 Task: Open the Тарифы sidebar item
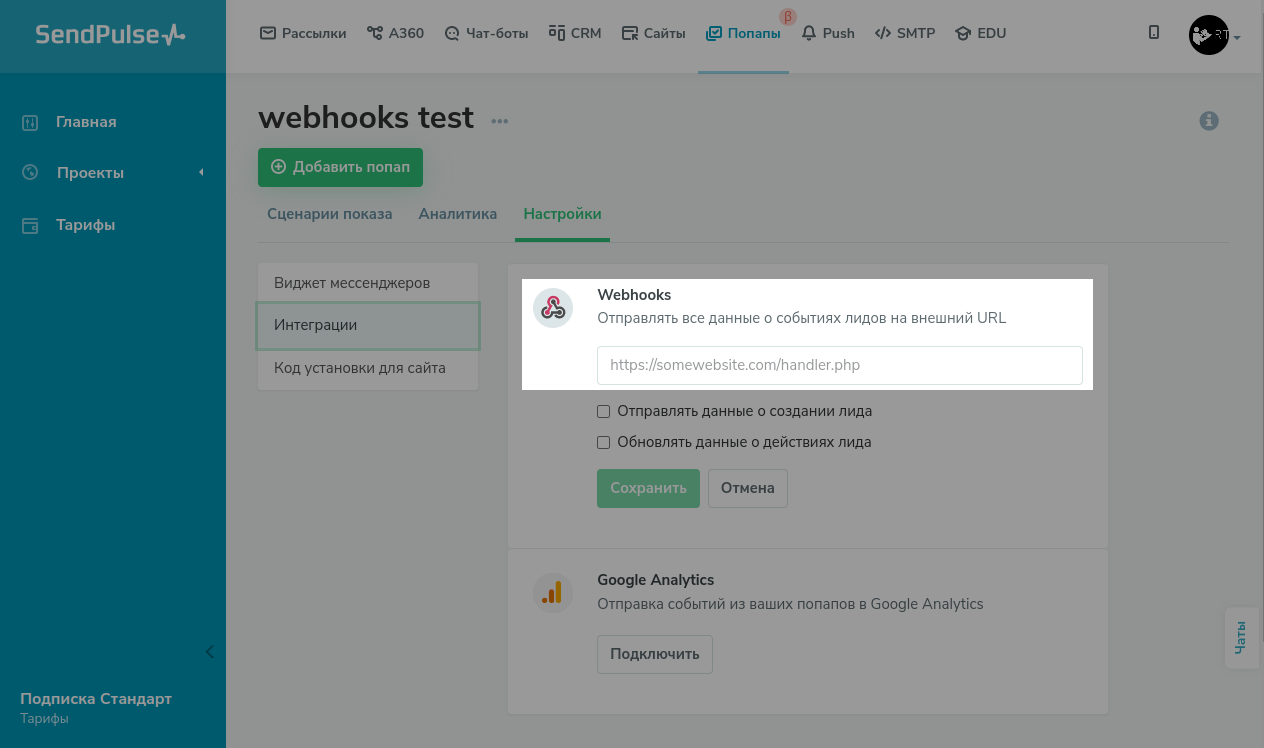tap(85, 225)
